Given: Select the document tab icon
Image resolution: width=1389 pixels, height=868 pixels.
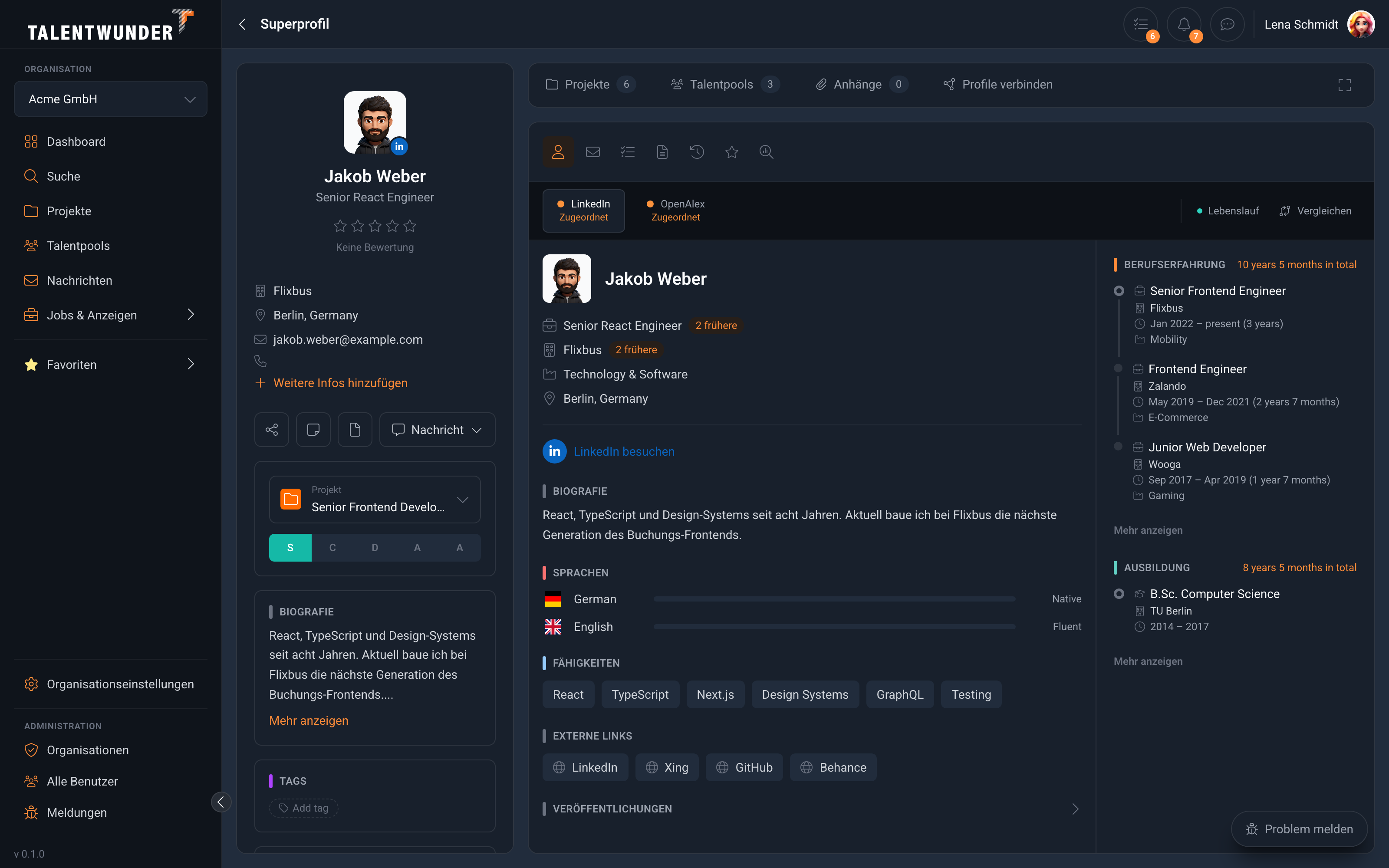Looking at the screenshot, I should coord(662,152).
